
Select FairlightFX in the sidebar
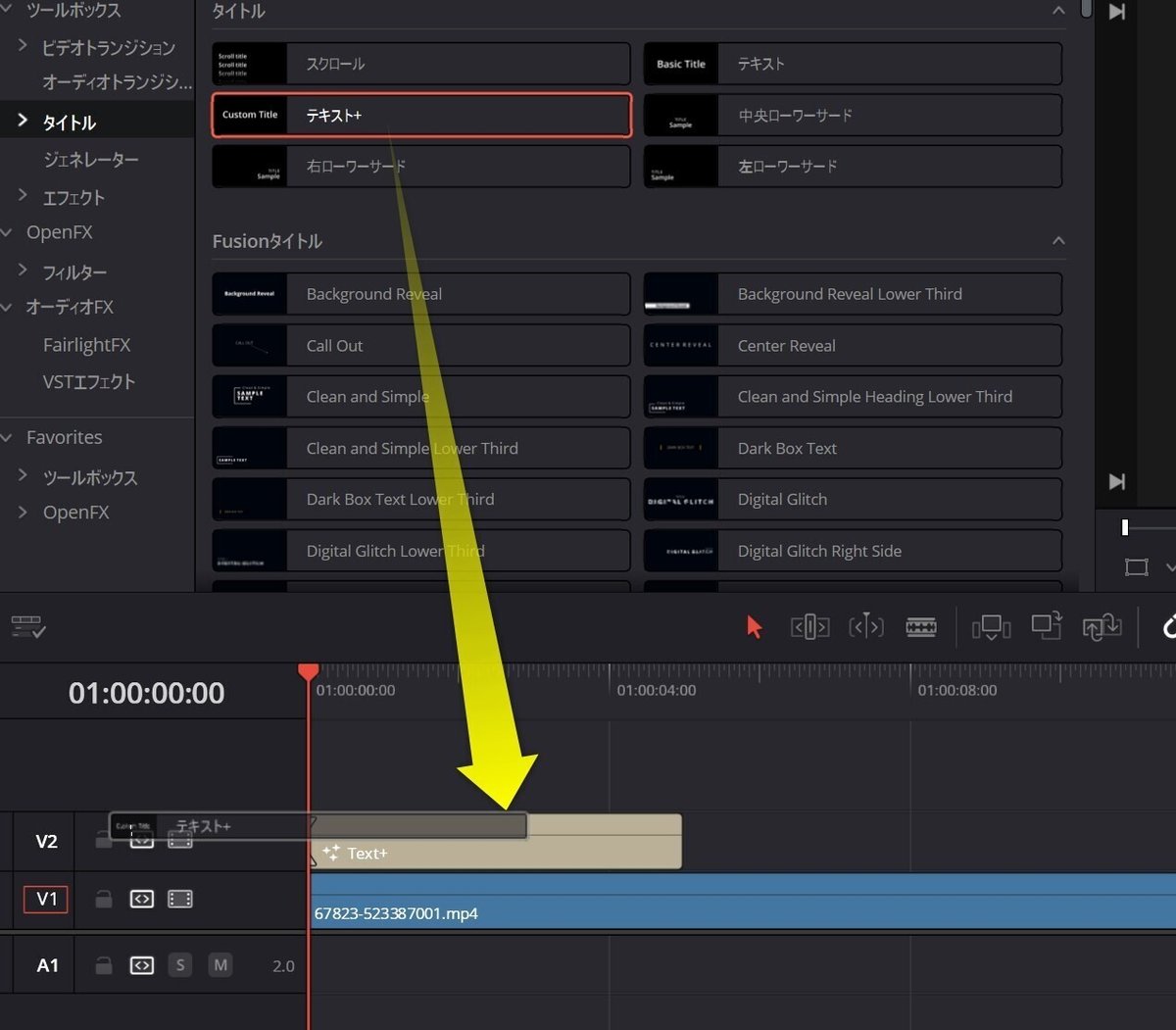[86, 345]
